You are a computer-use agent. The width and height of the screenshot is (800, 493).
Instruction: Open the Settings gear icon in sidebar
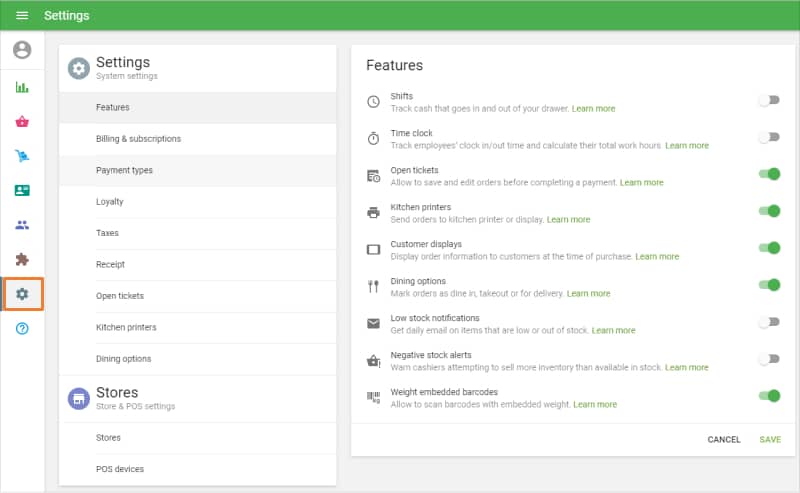click(x=22, y=294)
